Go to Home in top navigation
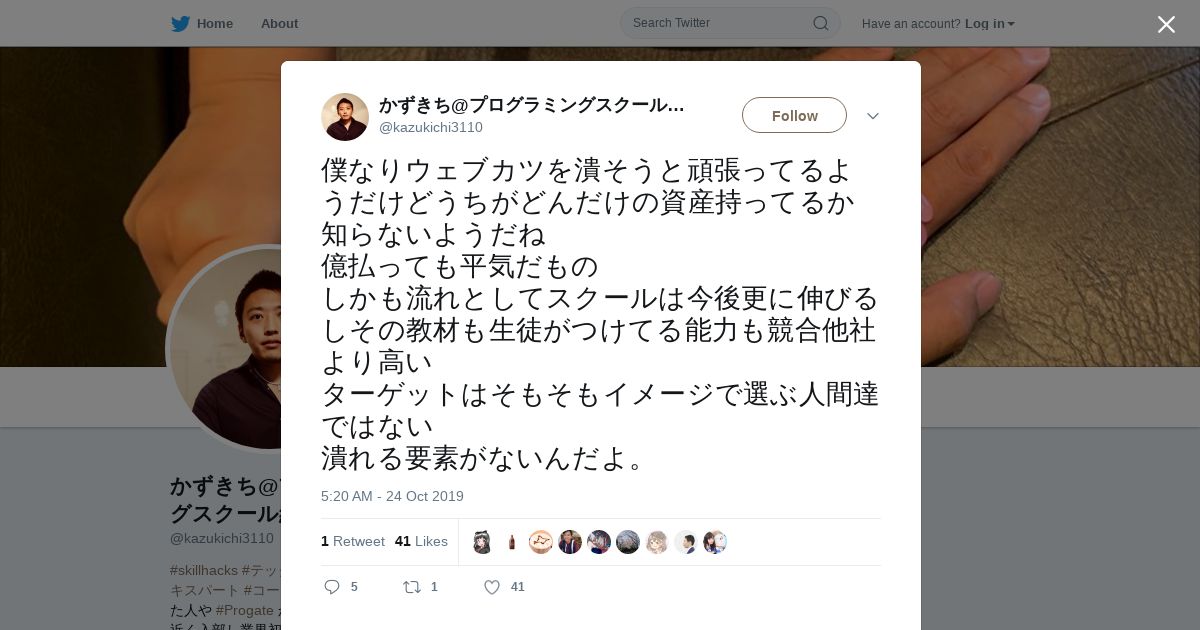The height and width of the screenshot is (630, 1200). (x=214, y=24)
